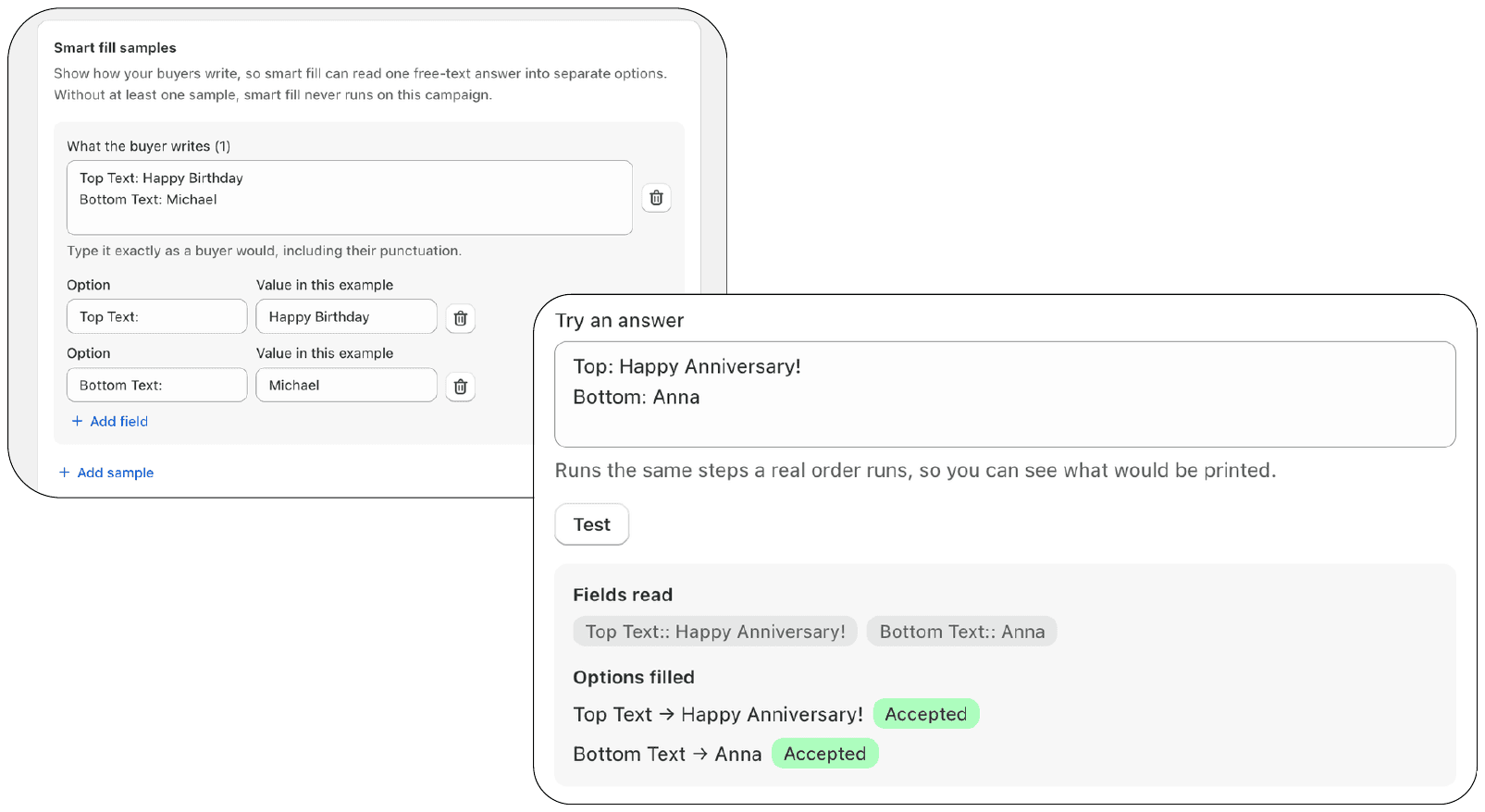Click the plus icon beside Add field
The height and width of the screenshot is (812, 1485).
[78, 421]
